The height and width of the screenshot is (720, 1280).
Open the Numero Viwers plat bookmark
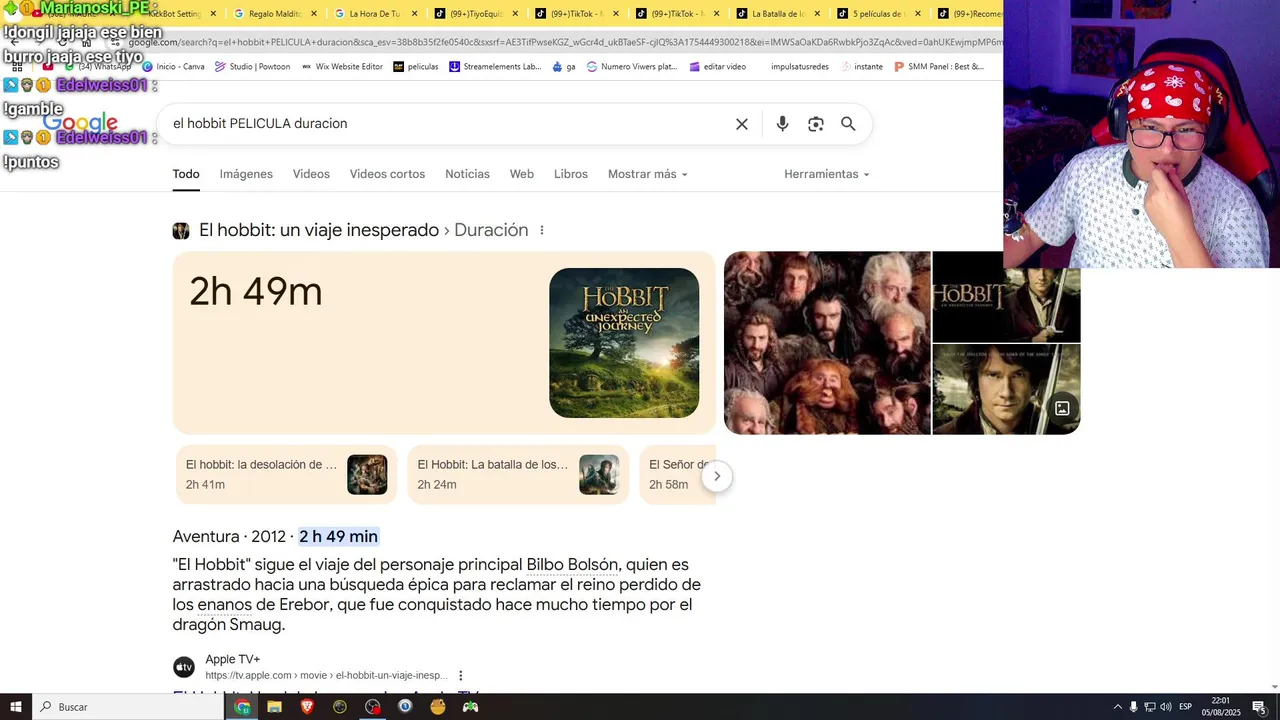coord(632,67)
